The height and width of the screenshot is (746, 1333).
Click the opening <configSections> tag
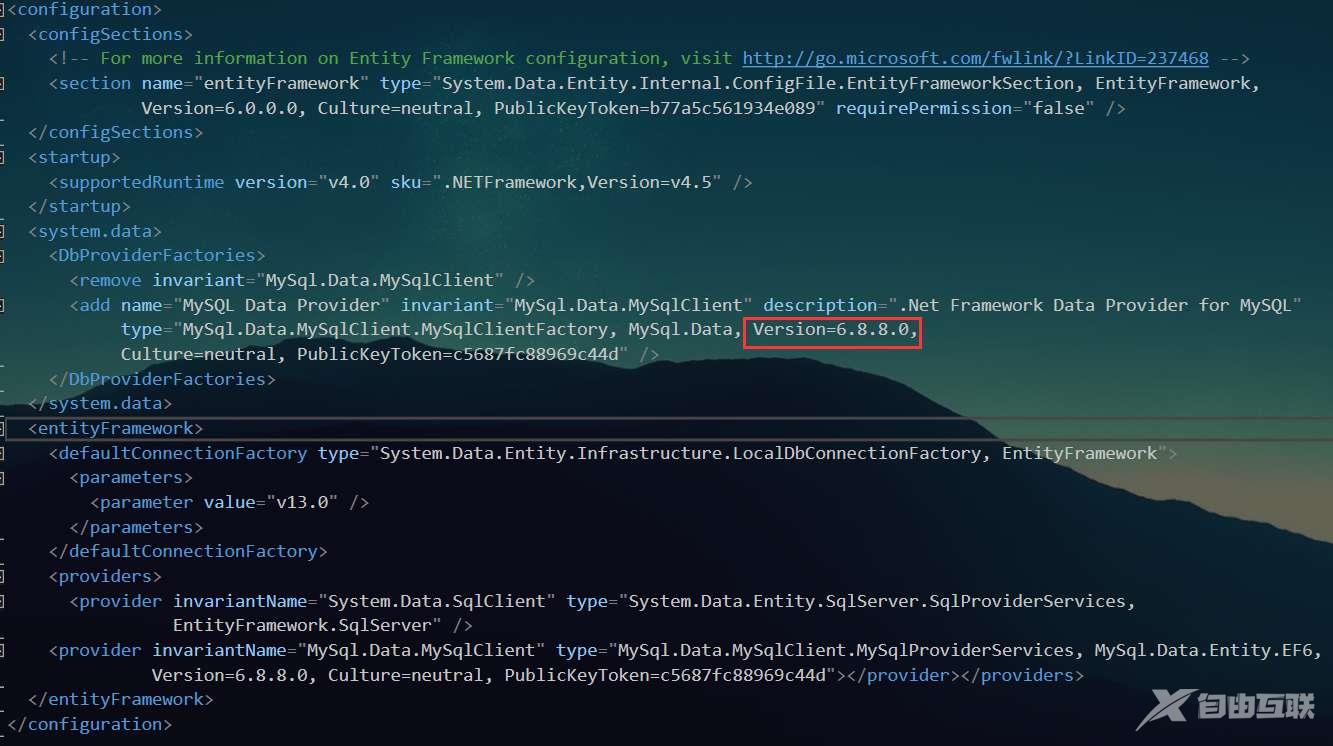tap(111, 34)
